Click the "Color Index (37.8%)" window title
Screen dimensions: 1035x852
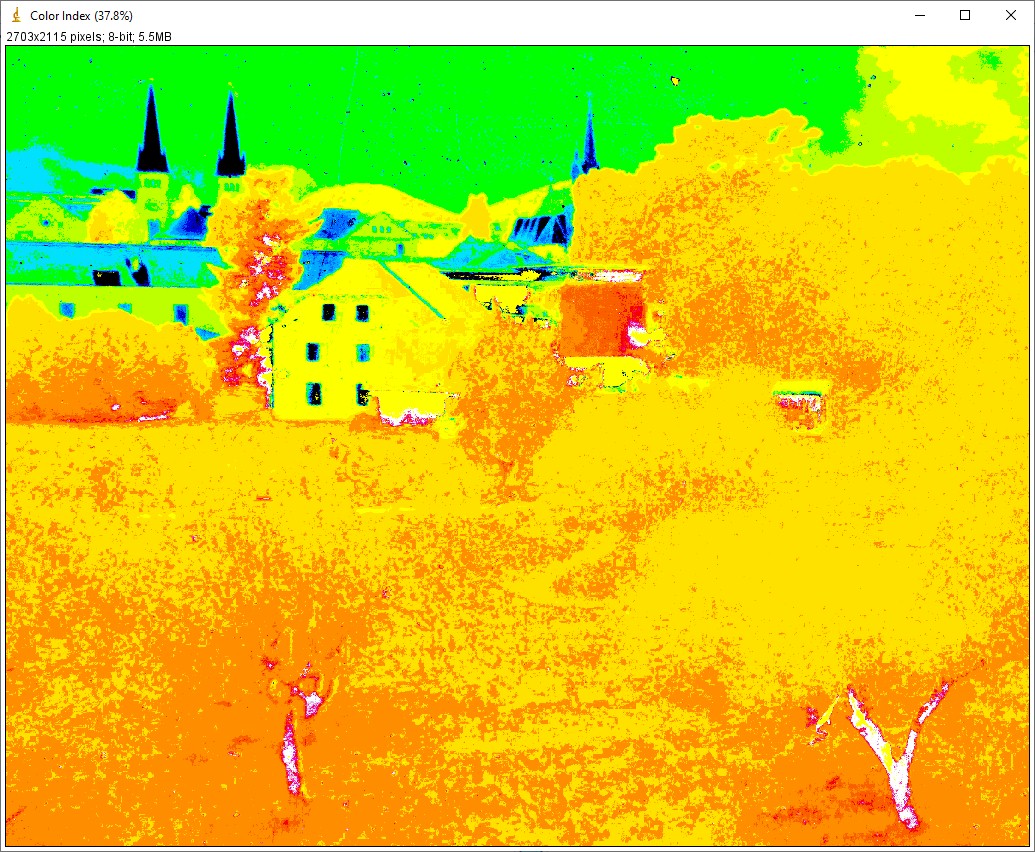(x=81, y=16)
